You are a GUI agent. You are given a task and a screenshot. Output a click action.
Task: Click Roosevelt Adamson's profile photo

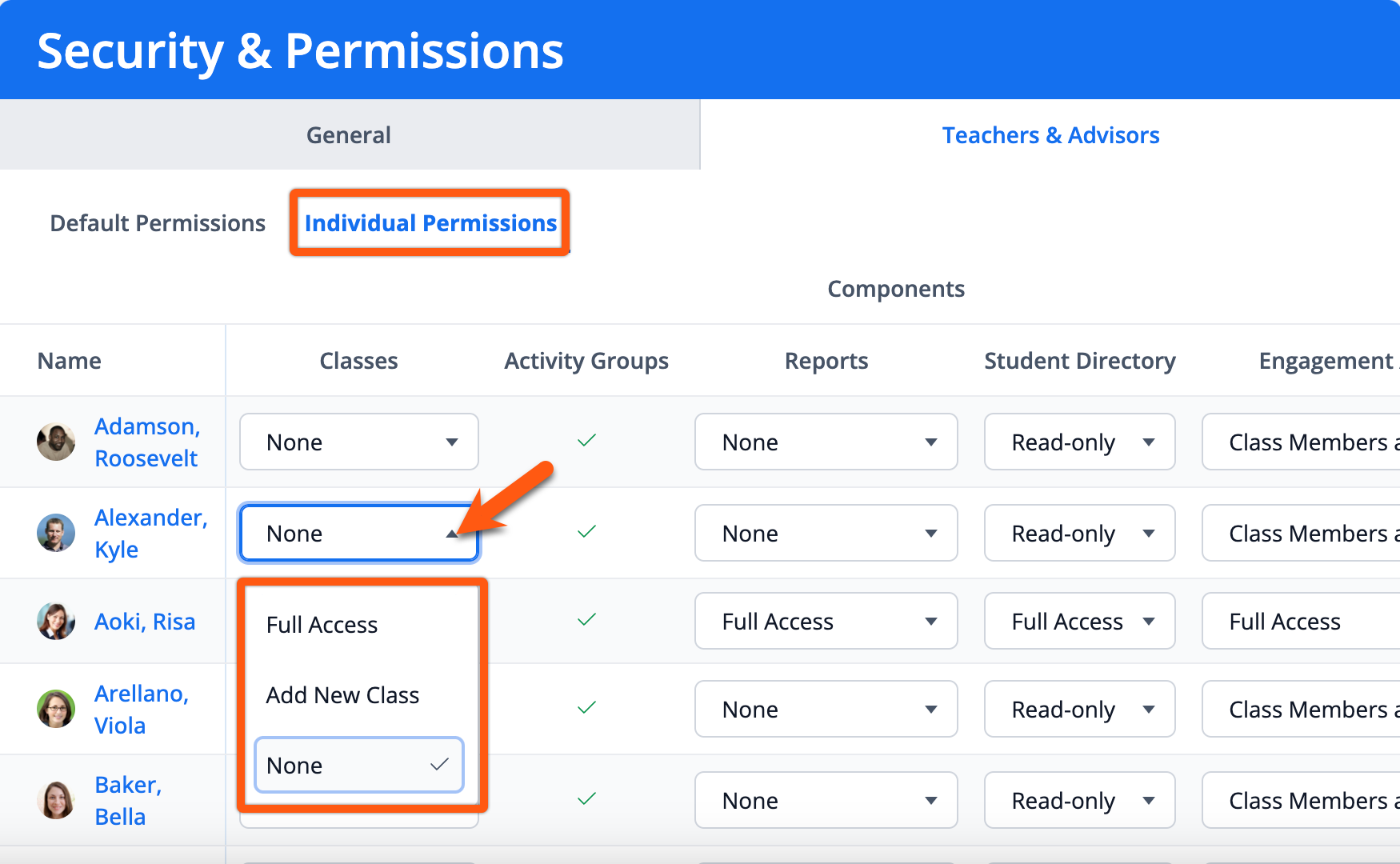[56, 442]
